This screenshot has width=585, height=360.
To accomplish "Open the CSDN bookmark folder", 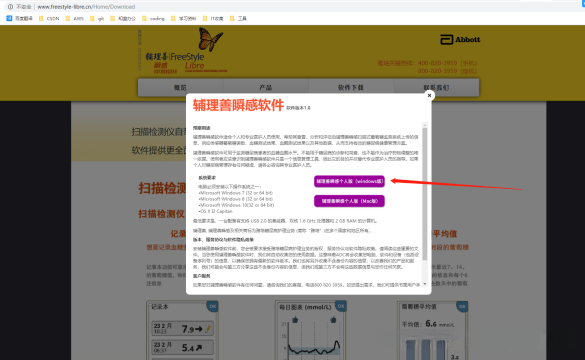I will 49,18.
